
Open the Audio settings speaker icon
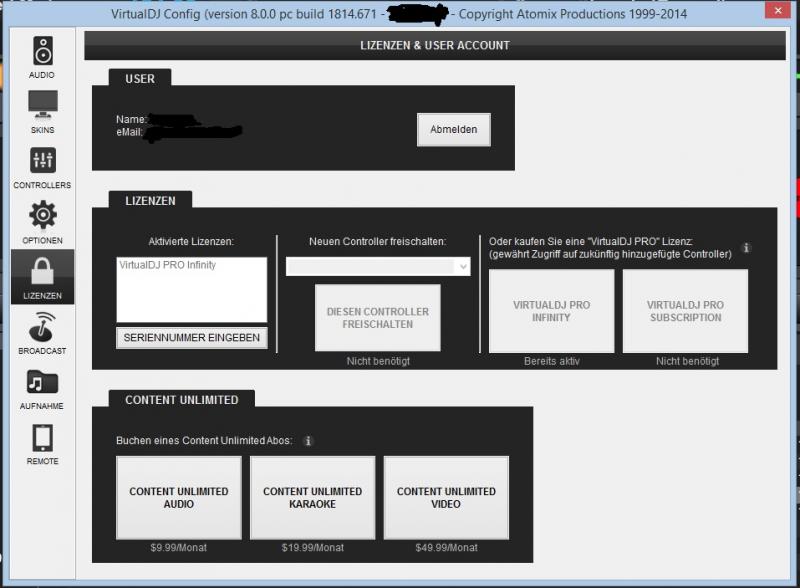coord(42,51)
